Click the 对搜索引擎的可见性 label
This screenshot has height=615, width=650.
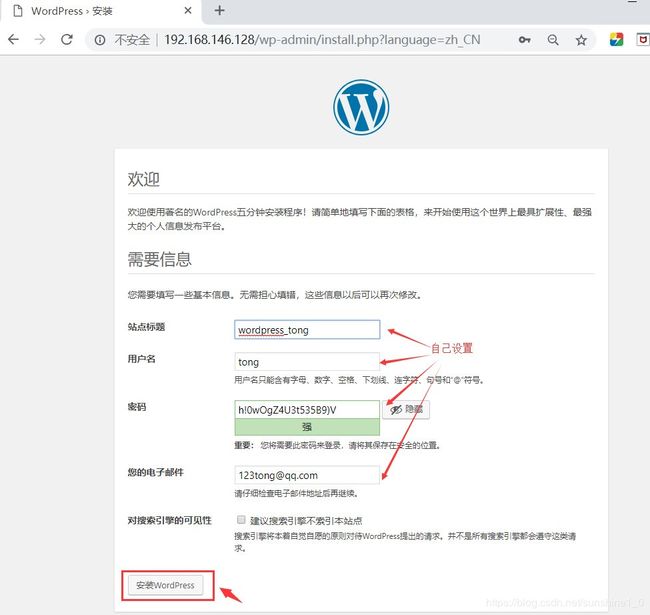169,521
